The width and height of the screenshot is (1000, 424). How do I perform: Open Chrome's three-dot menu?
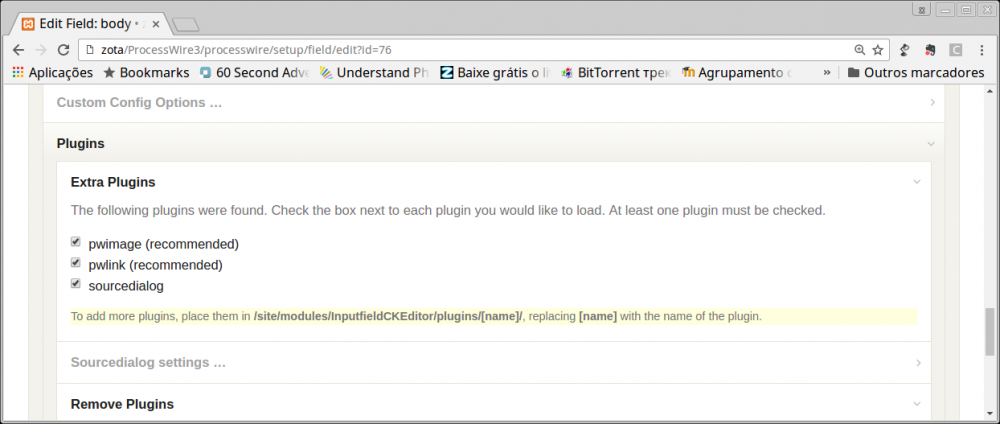tap(982, 50)
